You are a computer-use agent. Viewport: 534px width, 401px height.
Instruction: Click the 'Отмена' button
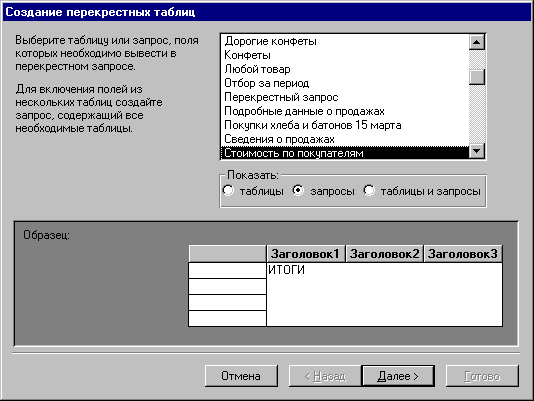[x=241, y=376]
